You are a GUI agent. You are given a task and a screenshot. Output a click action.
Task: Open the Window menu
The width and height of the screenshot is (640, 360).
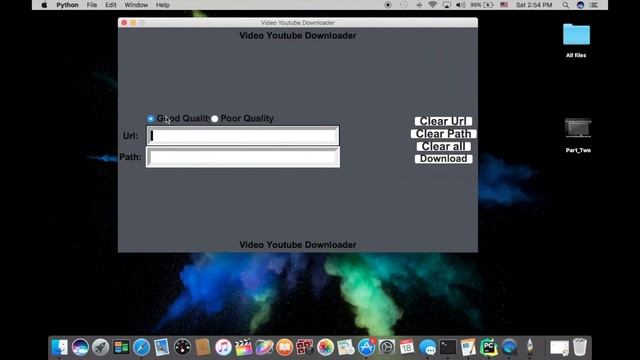pyautogui.click(x=136, y=5)
